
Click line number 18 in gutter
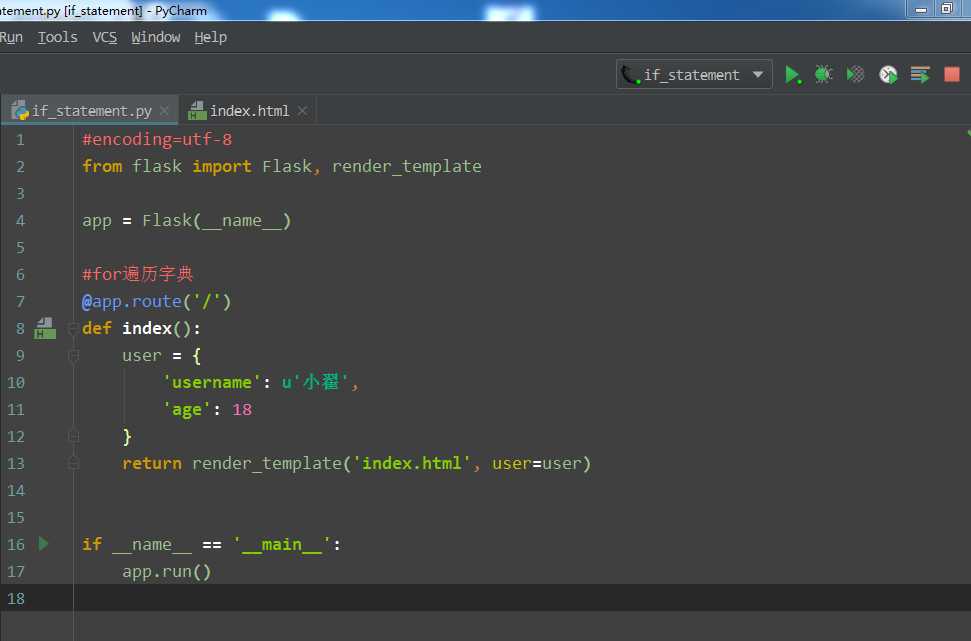point(16,598)
